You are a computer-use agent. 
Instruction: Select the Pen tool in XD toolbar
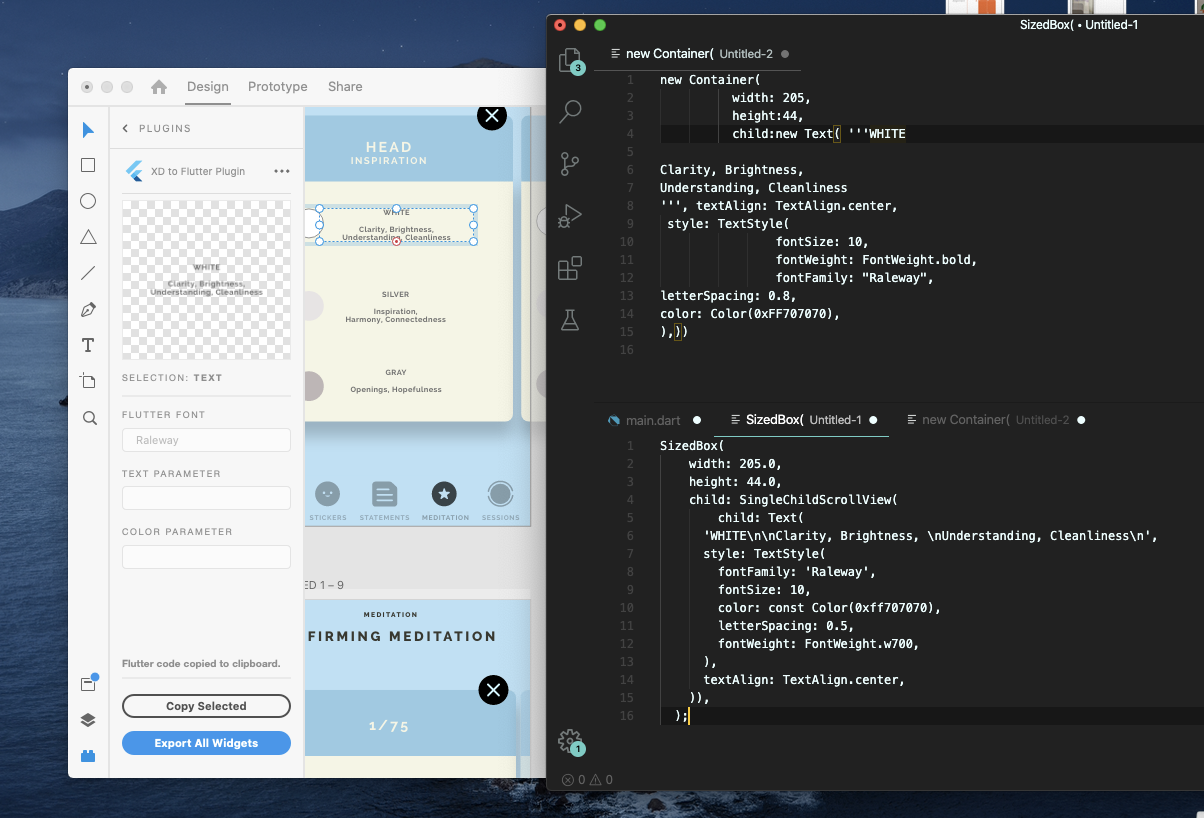pyautogui.click(x=87, y=309)
